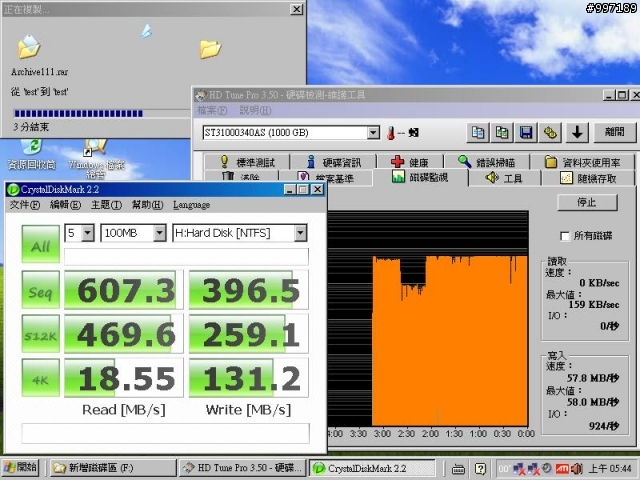Click the Seq write result 396.5

pos(249,290)
